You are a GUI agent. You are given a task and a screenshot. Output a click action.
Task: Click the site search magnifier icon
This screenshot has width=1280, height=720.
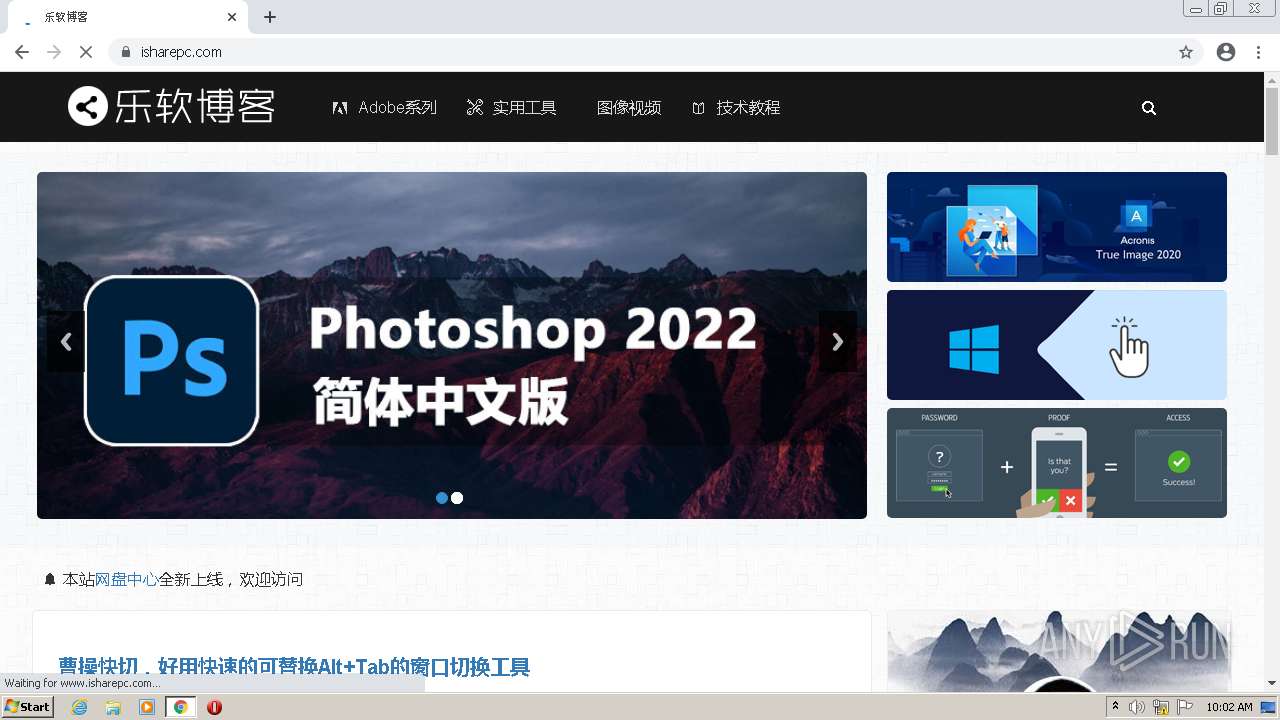[x=1149, y=108]
